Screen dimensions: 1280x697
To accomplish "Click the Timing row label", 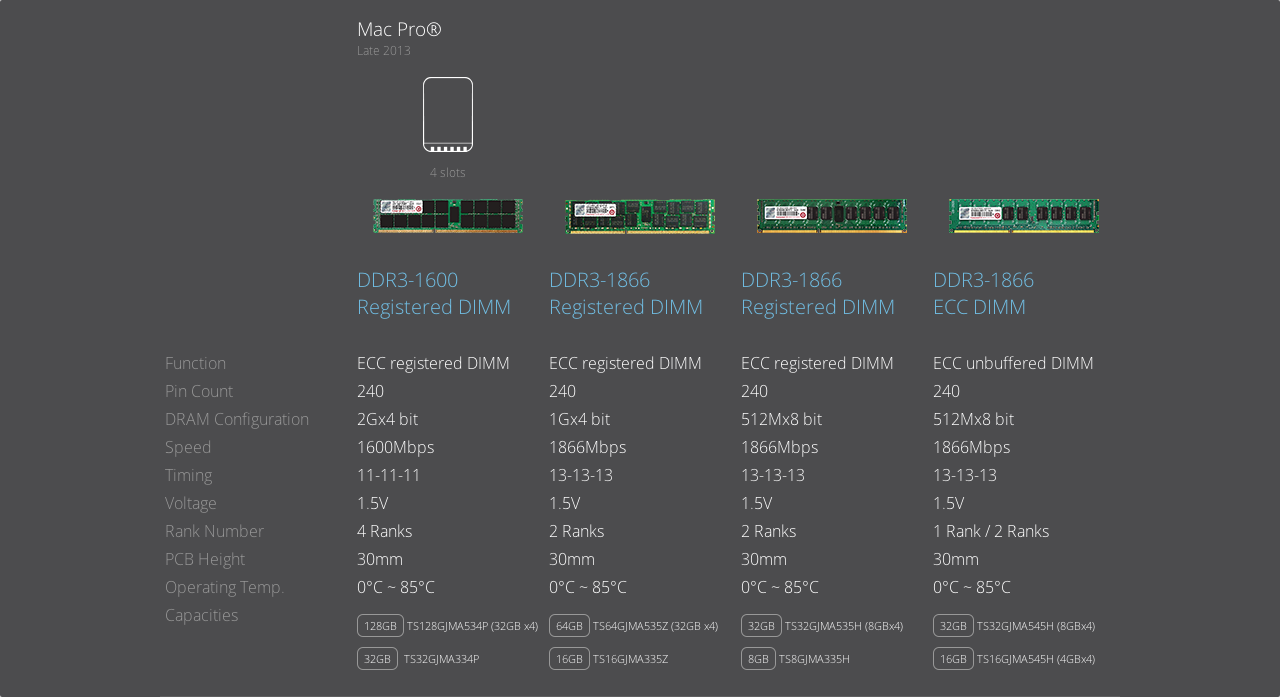I will pos(189,475).
